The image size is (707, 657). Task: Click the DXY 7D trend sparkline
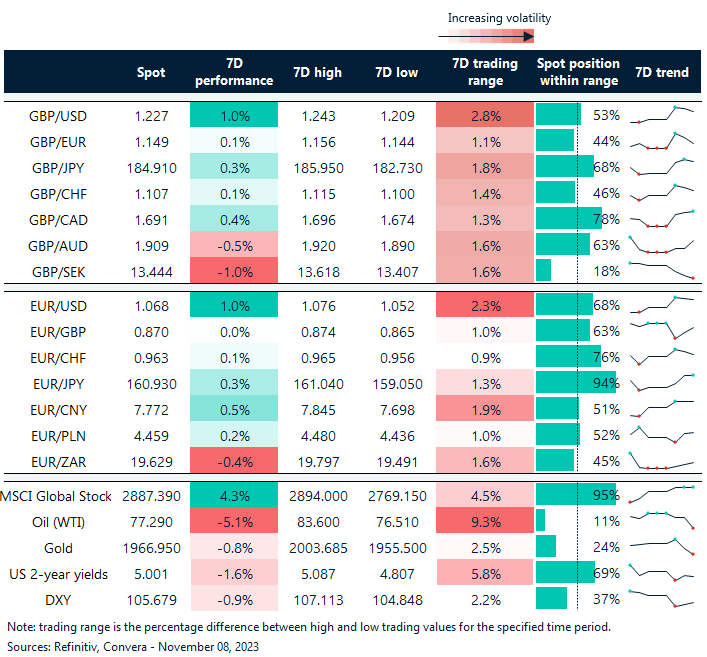pos(661,598)
